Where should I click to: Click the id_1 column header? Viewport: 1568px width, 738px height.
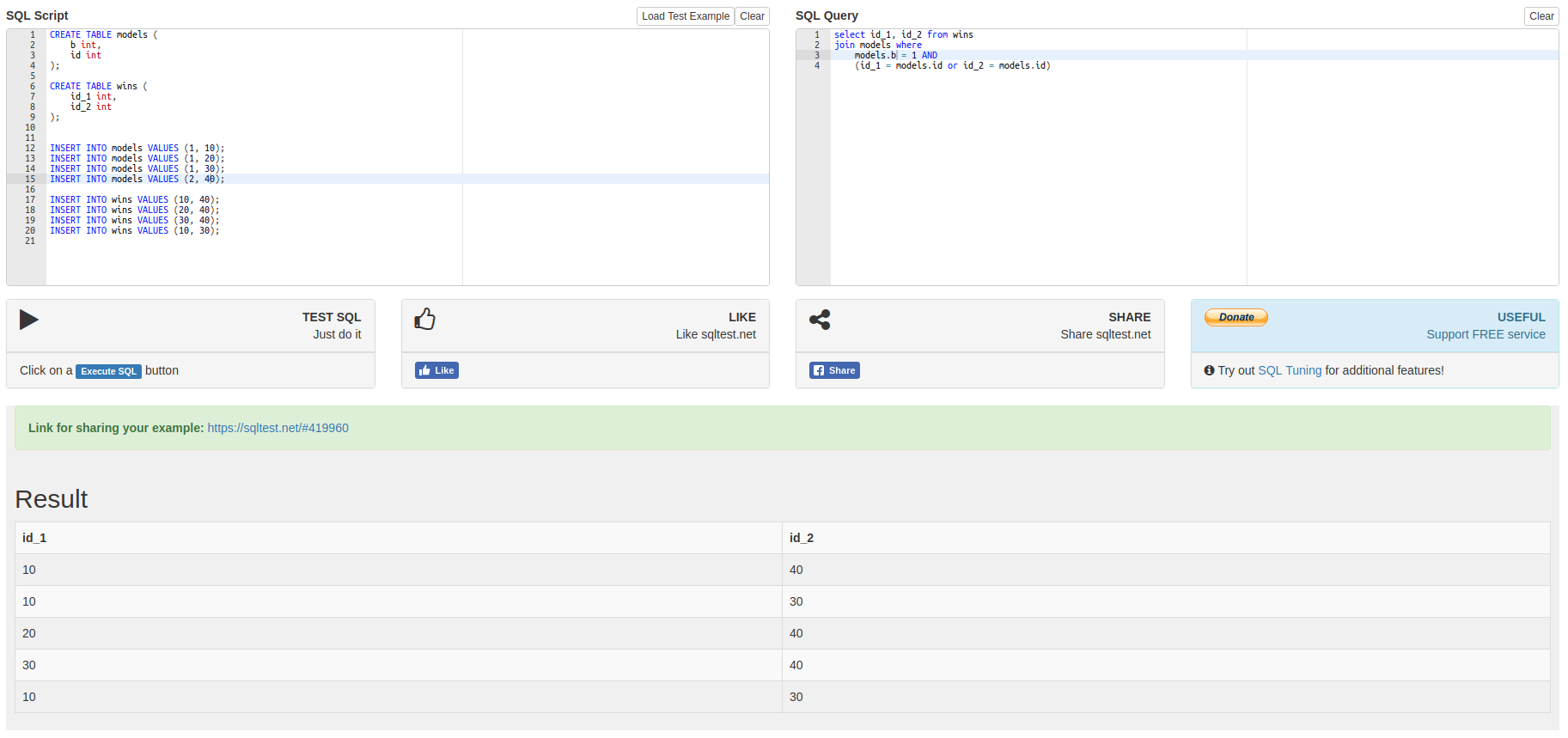point(399,538)
